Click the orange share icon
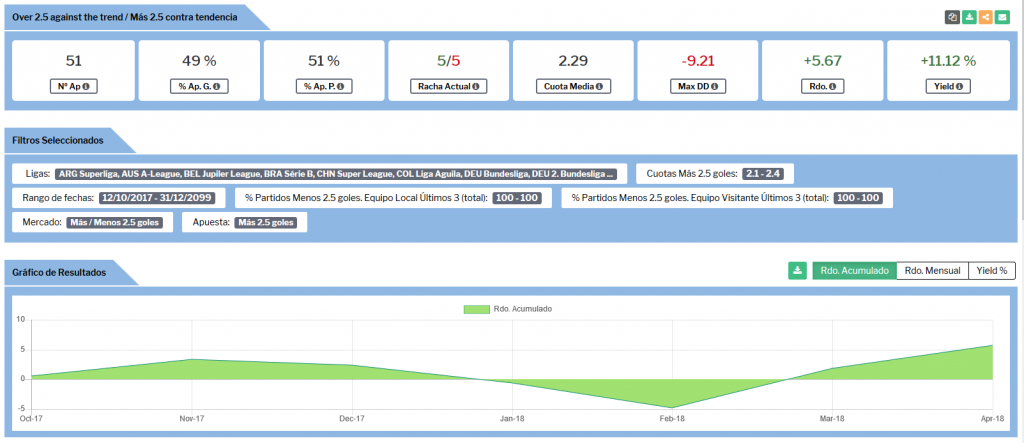 (986, 17)
